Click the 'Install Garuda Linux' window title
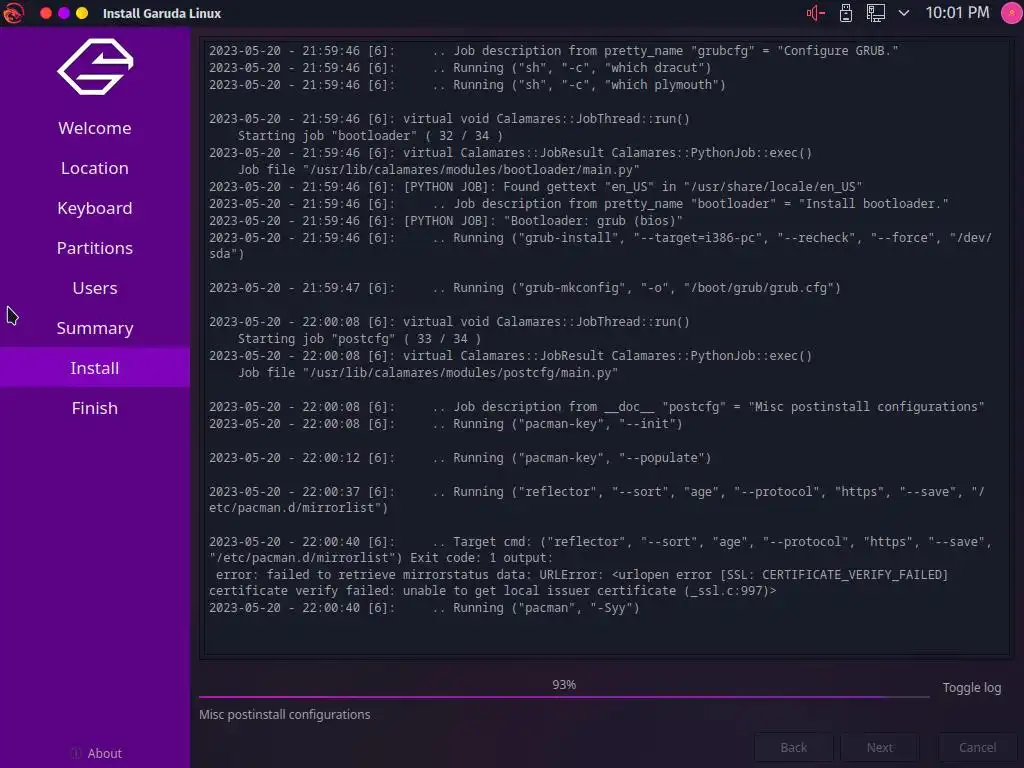This screenshot has height=768, width=1024. pos(162,13)
